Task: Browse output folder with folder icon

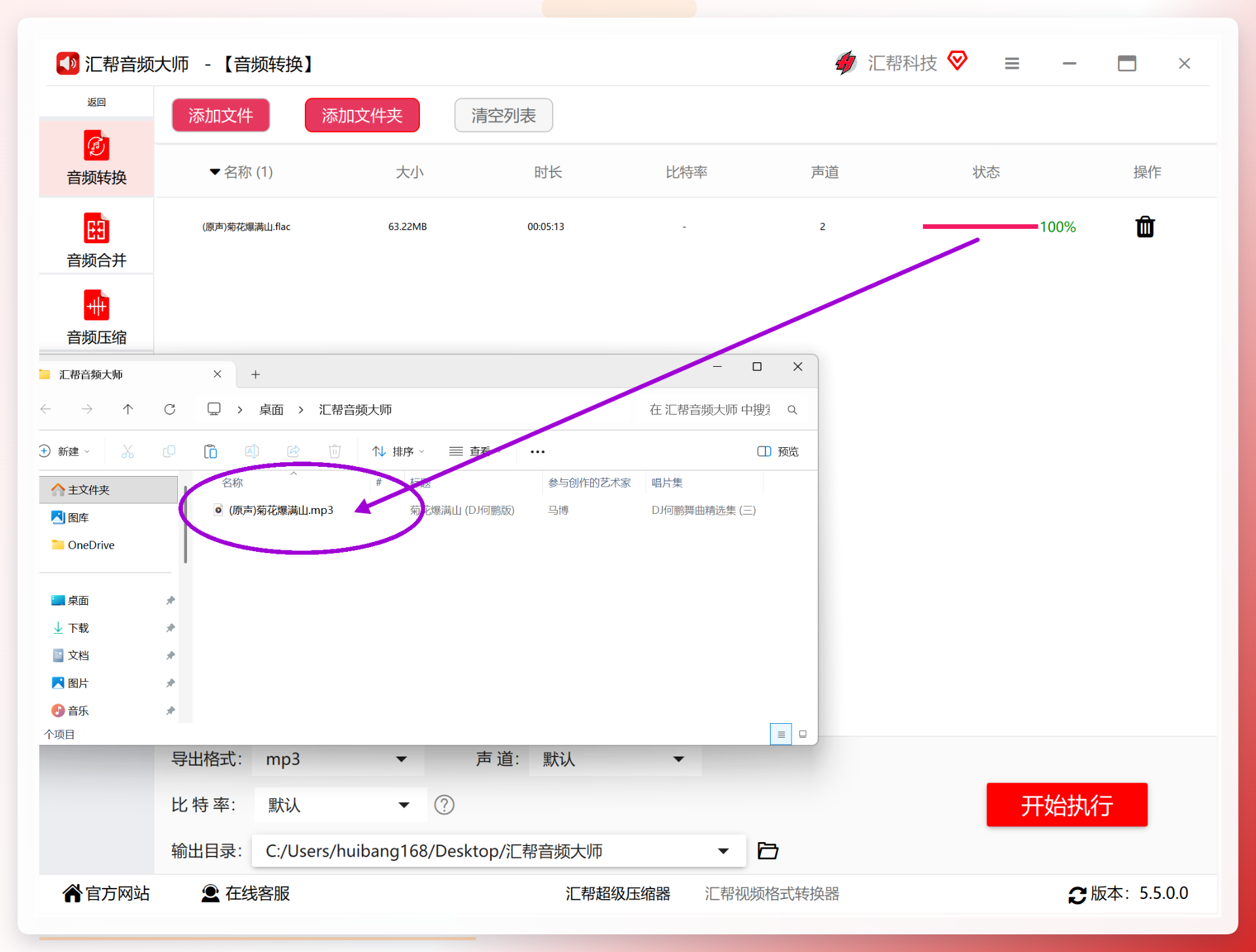Action: point(768,851)
